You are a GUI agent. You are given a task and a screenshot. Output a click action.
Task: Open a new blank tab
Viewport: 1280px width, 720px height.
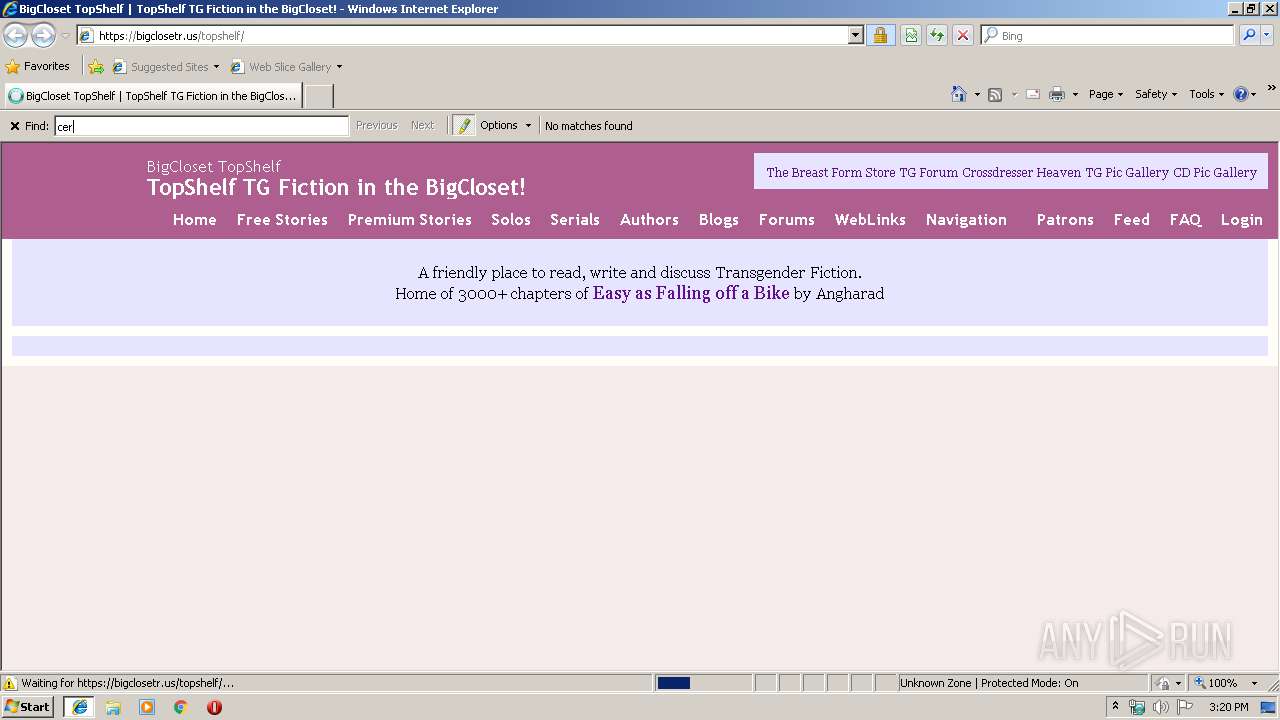[318, 96]
